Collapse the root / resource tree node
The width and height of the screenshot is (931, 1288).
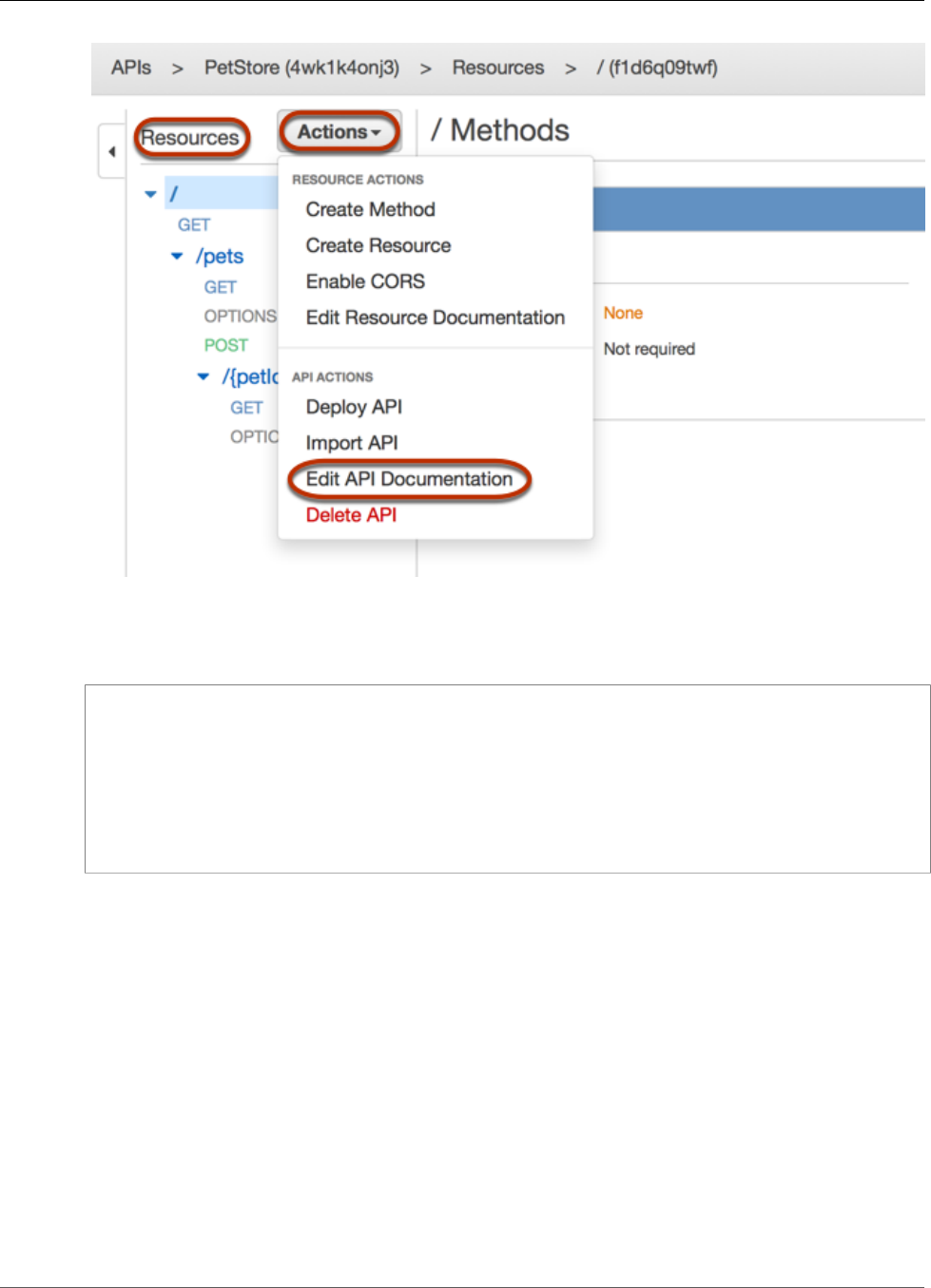point(150,194)
